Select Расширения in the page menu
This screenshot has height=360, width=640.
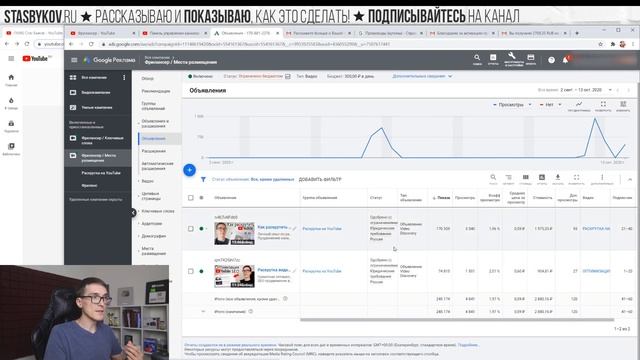[153, 151]
